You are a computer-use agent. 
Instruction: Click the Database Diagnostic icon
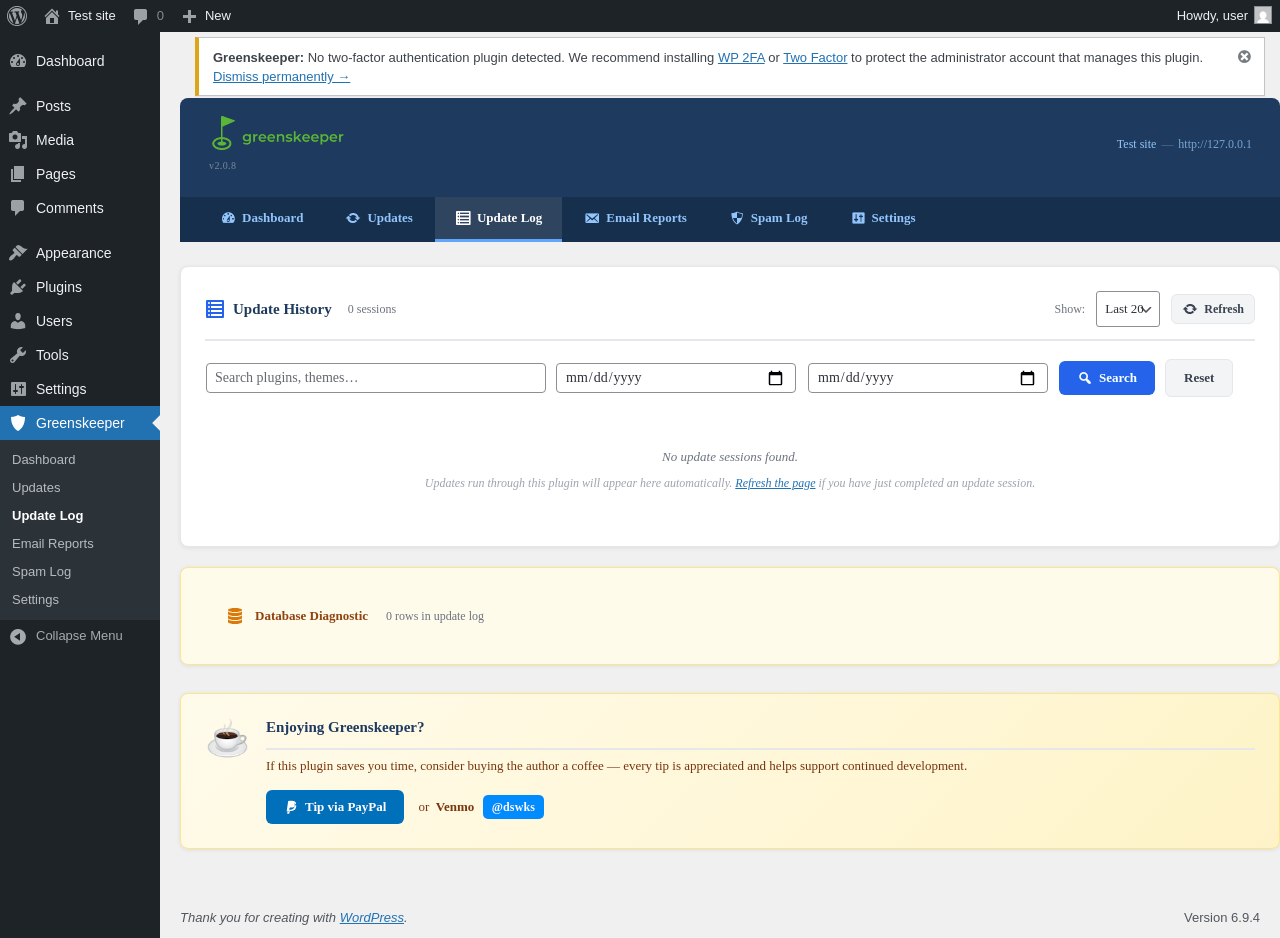(235, 616)
